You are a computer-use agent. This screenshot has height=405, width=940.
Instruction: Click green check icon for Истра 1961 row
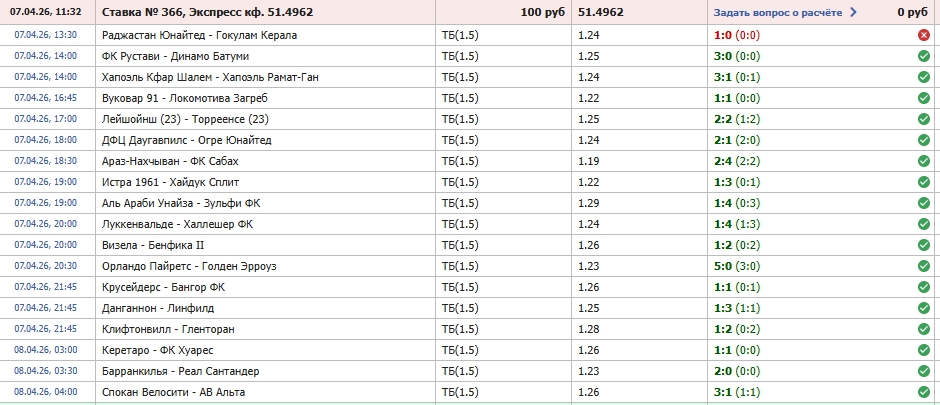pyautogui.click(x=924, y=182)
